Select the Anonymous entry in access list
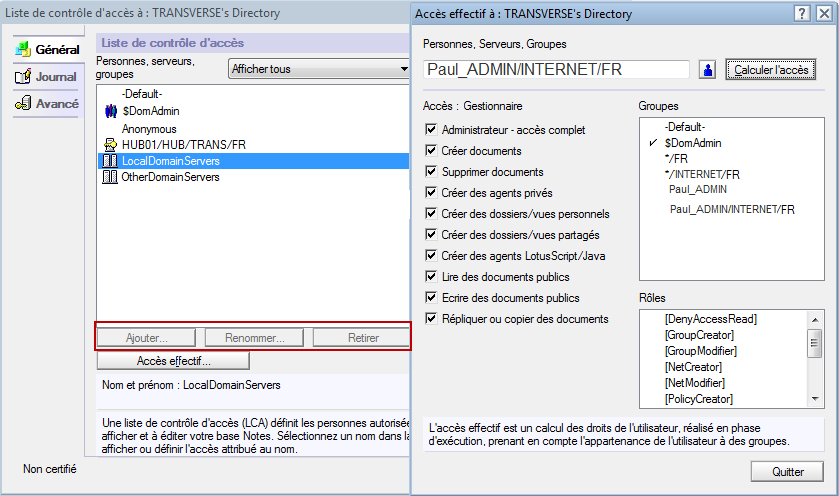839x496 pixels. [x=149, y=129]
